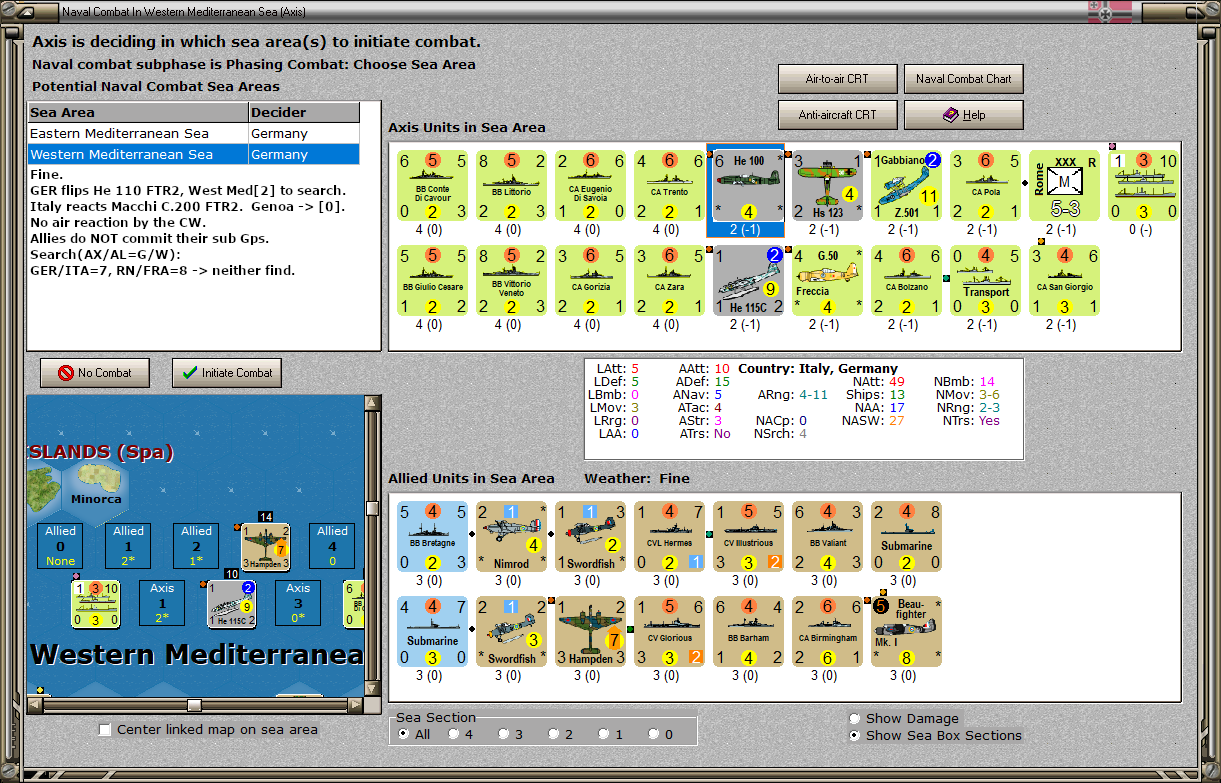Click the CA San Giorgio counter
Viewport: 1221px width, 783px height.
point(1064,281)
